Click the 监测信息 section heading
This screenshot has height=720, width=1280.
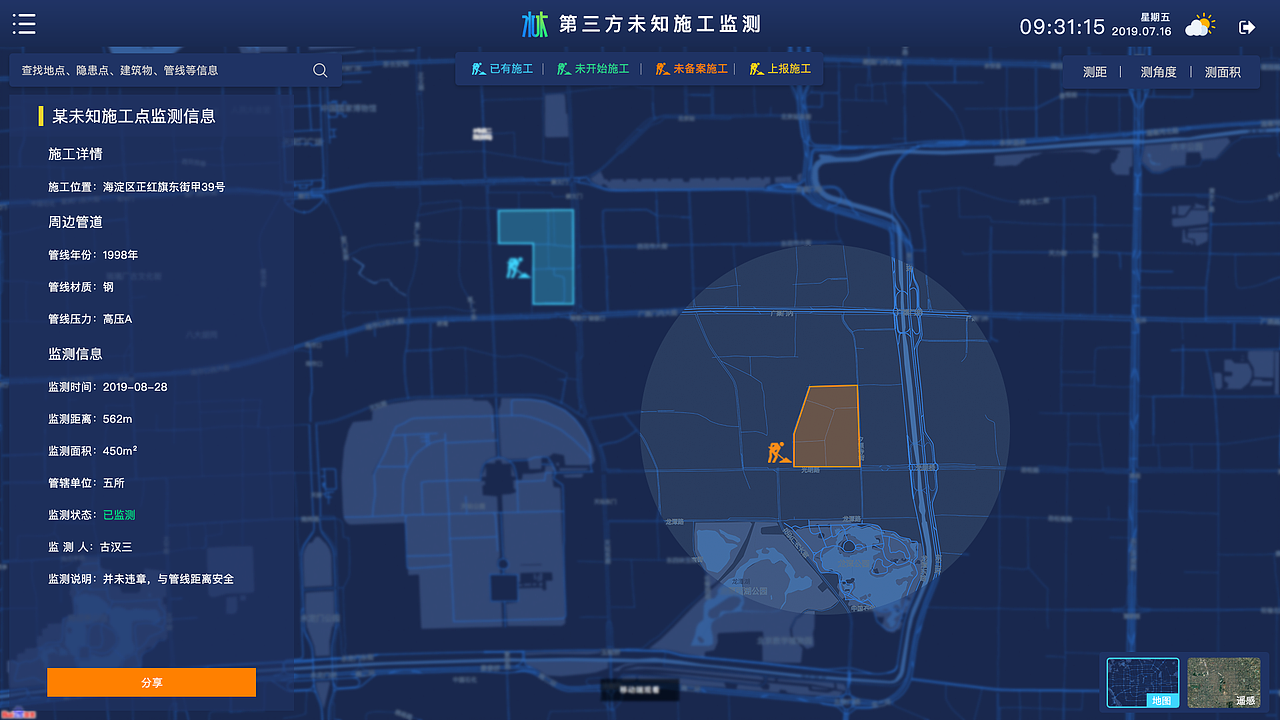point(75,354)
